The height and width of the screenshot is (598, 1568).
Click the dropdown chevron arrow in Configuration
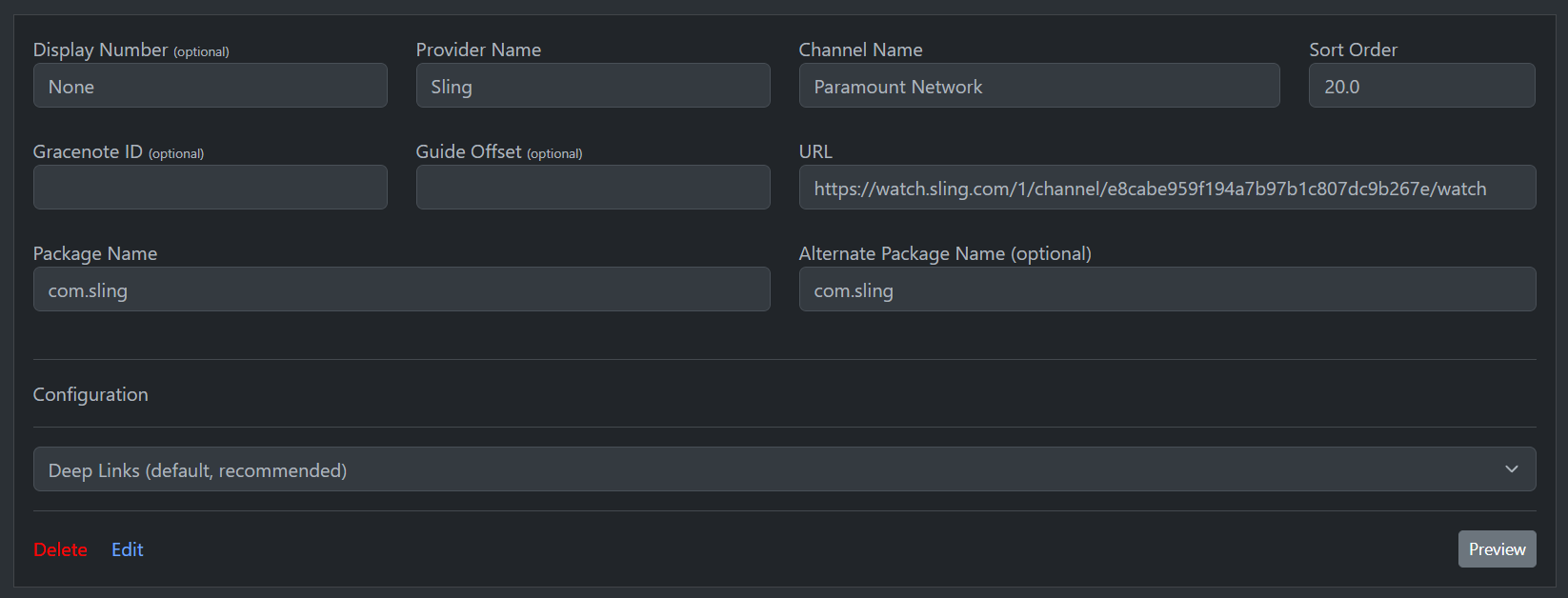coord(1511,469)
